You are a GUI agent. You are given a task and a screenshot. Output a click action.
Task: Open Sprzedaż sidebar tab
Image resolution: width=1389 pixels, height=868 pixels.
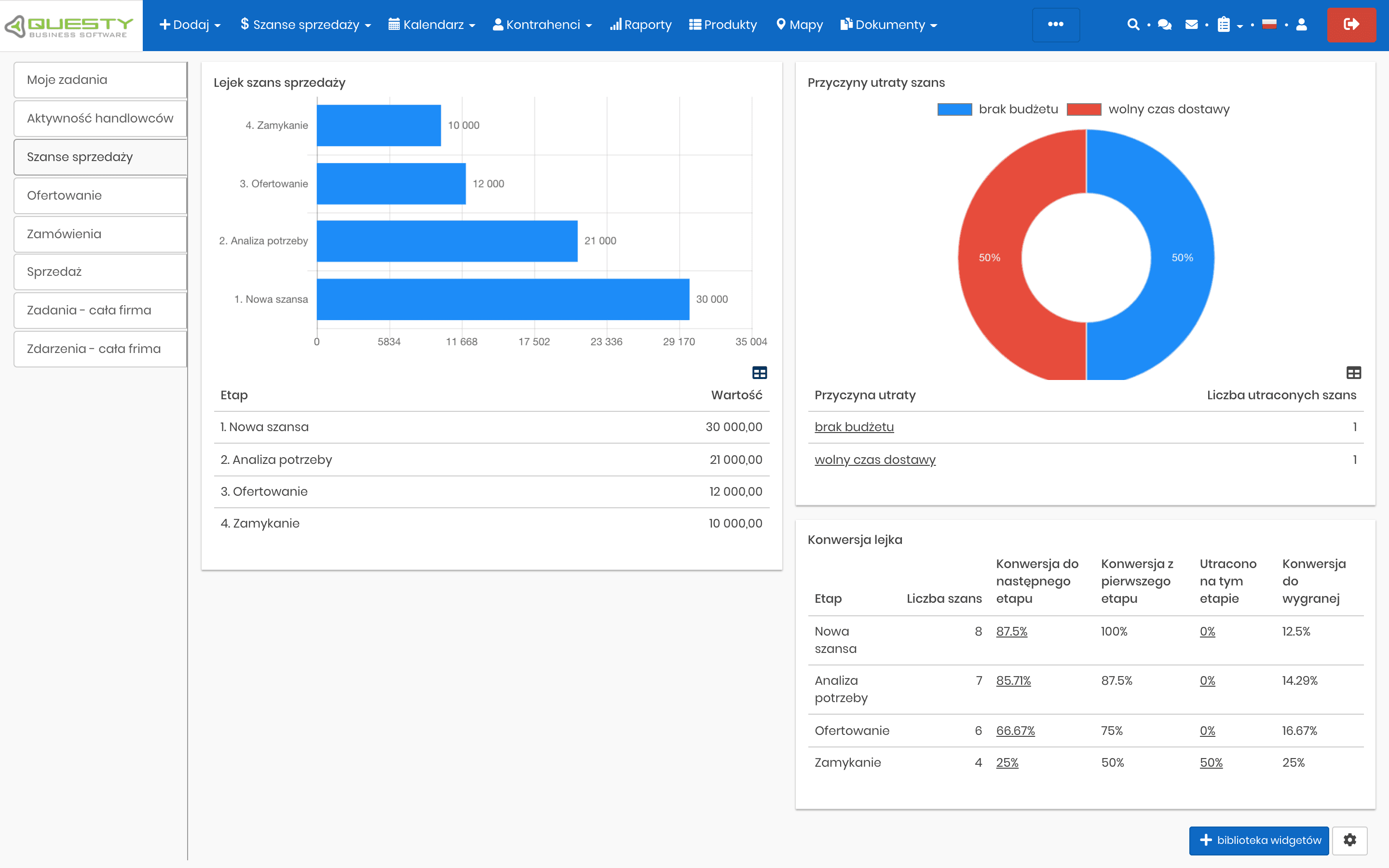100,271
